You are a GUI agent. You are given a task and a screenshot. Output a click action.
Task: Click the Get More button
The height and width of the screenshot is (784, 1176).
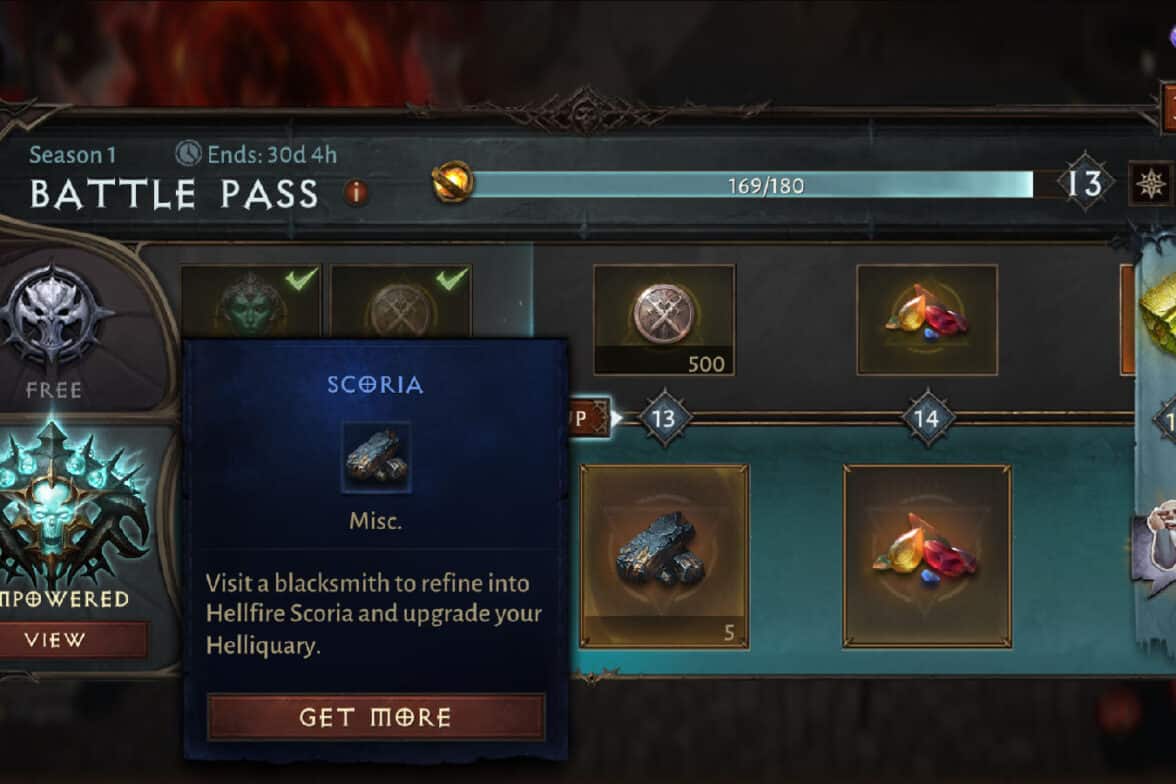coord(376,716)
